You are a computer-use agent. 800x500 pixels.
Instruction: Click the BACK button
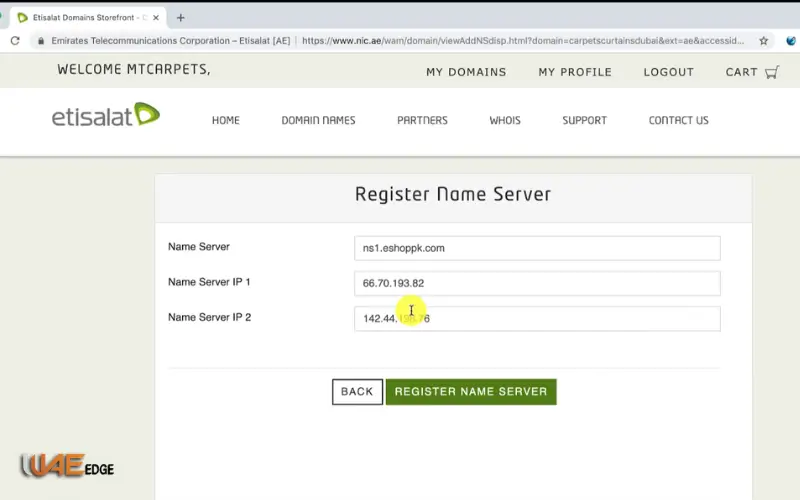tap(357, 392)
